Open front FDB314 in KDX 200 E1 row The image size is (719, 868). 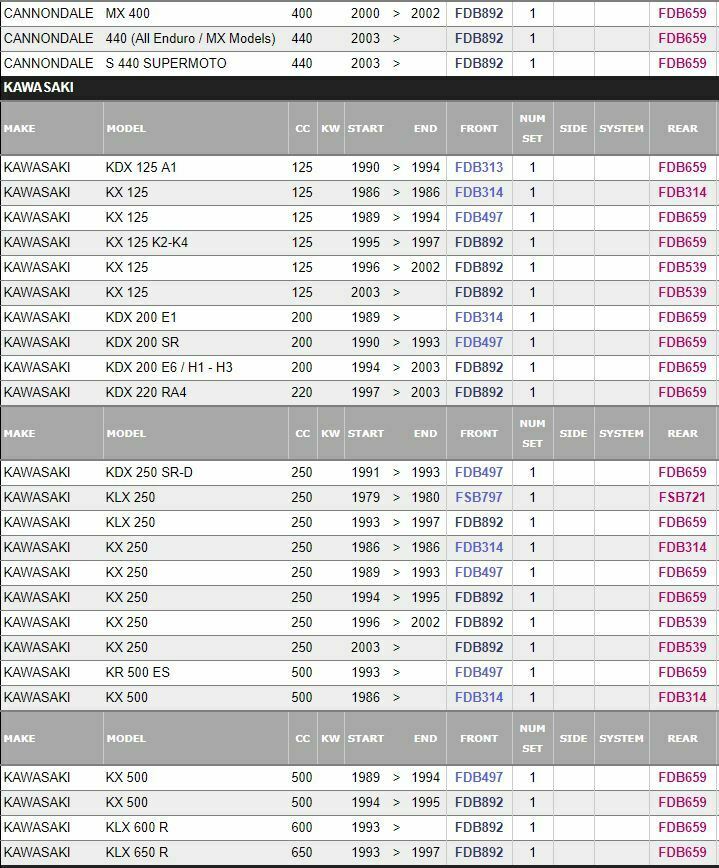pyautogui.click(x=479, y=317)
